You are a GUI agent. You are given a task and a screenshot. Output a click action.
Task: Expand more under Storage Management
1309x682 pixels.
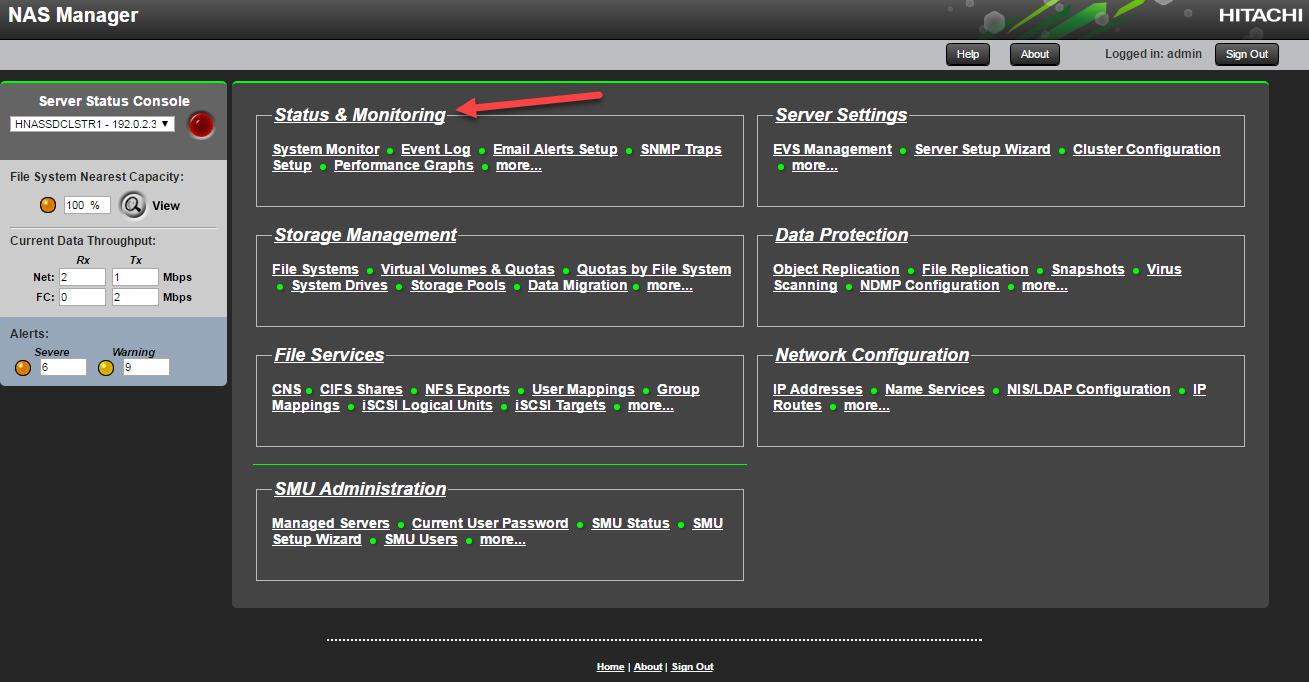tap(670, 285)
